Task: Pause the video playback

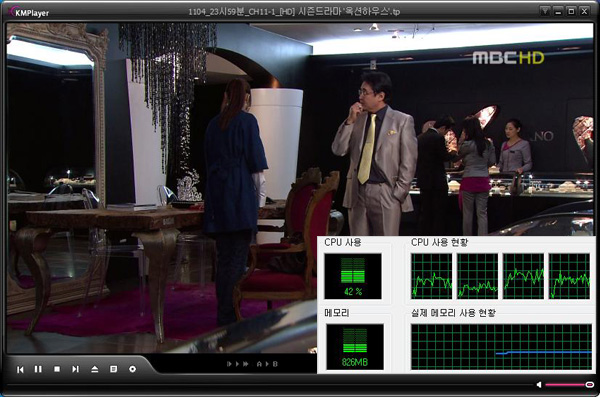Action: (38, 369)
